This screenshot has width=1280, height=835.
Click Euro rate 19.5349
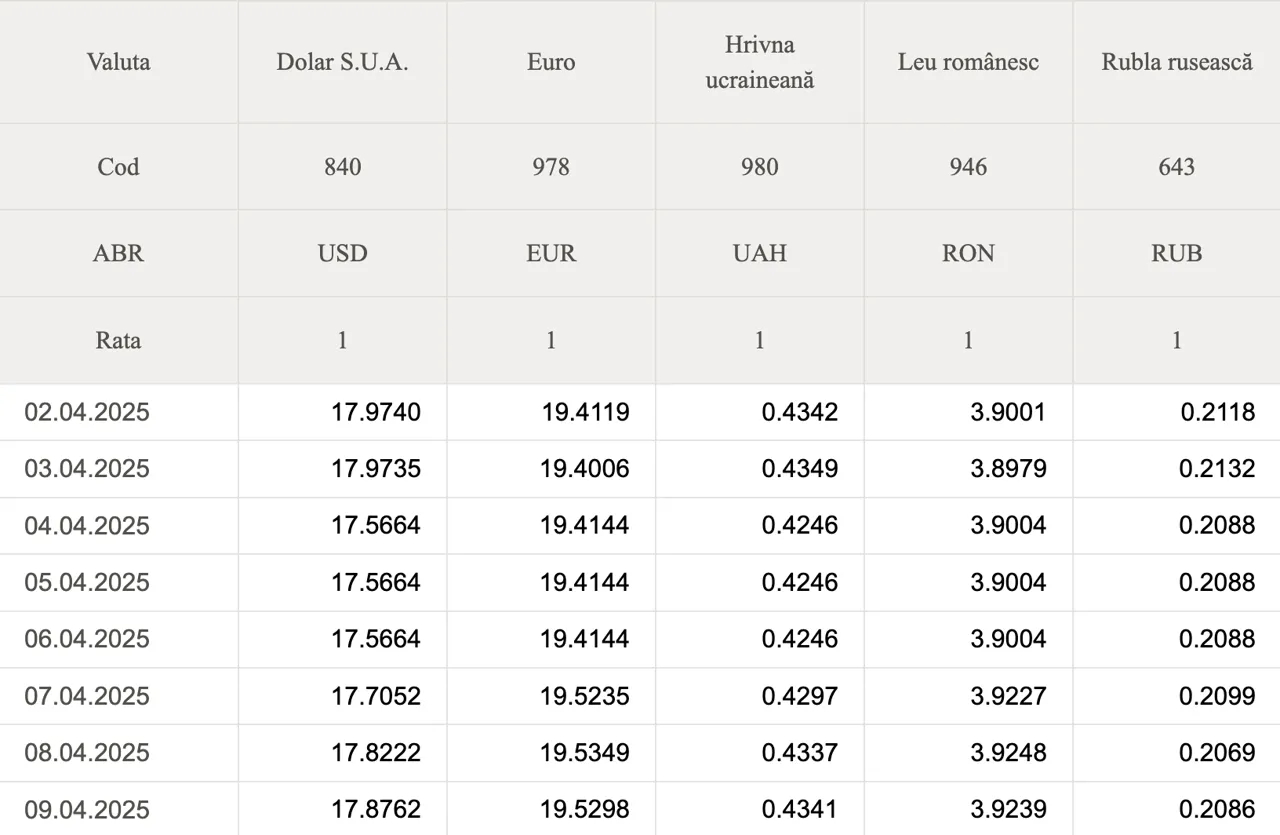(585, 753)
